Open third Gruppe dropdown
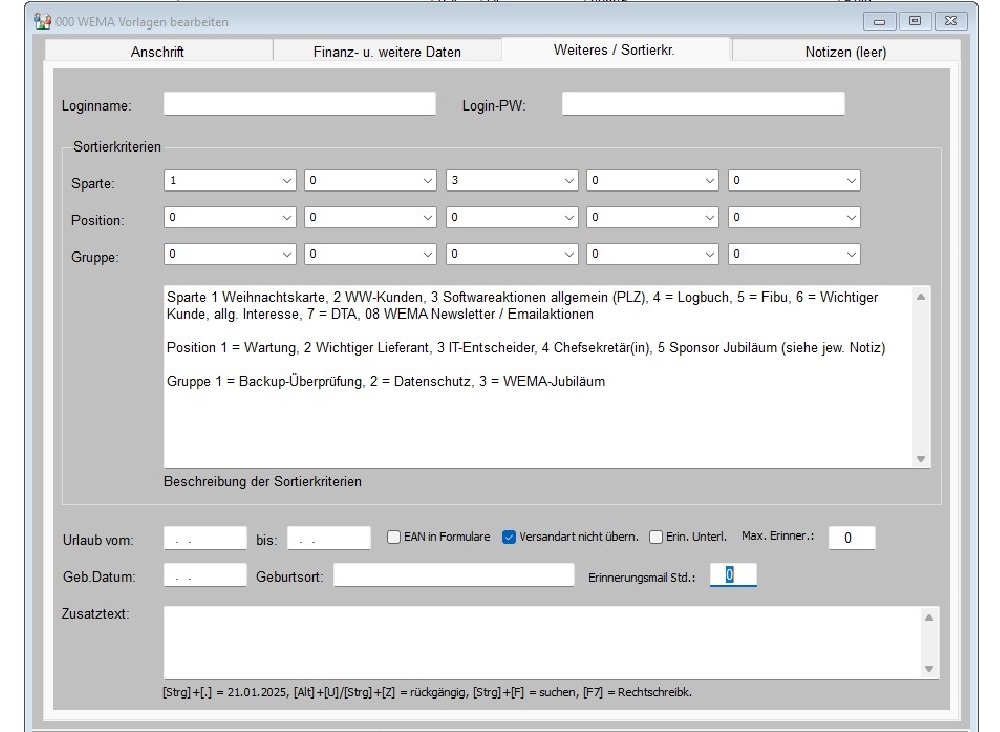This screenshot has width=1000, height=732. tap(512, 254)
